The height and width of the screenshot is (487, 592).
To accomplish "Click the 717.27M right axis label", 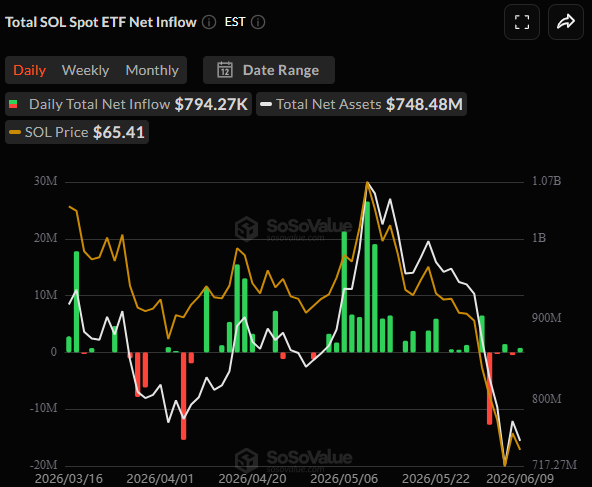I will point(554,464).
